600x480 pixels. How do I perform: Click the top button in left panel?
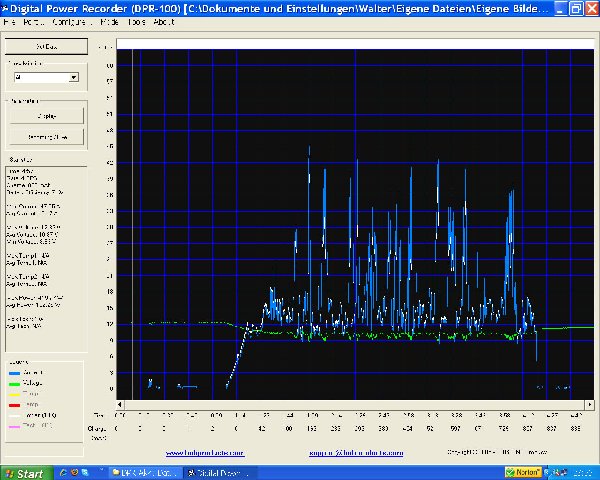[x=45, y=47]
